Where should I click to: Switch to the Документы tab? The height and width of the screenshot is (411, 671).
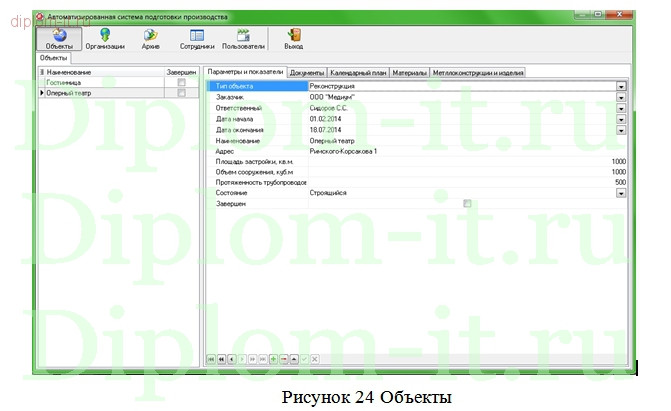307,73
